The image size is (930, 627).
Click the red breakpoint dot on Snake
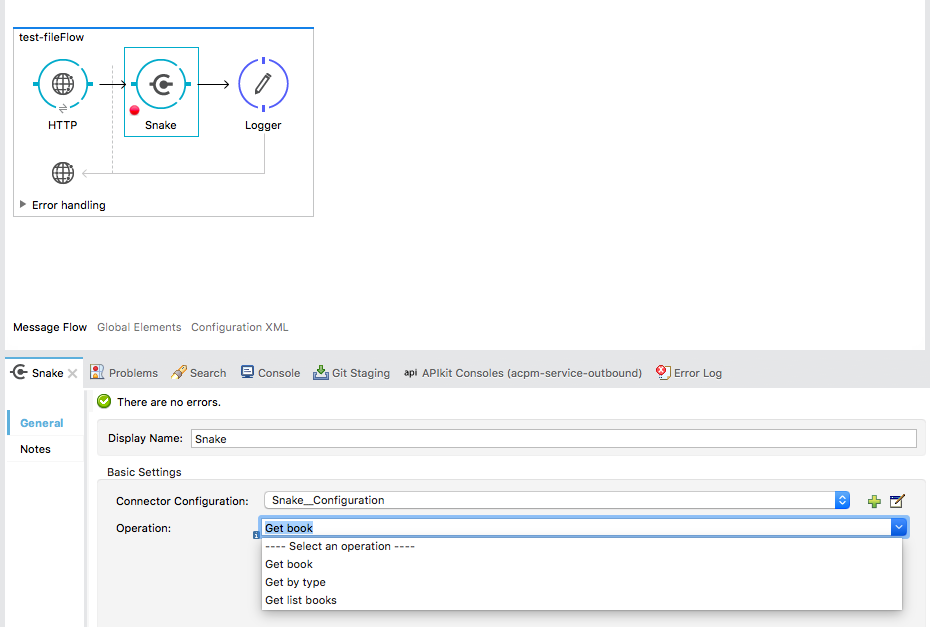[135, 110]
